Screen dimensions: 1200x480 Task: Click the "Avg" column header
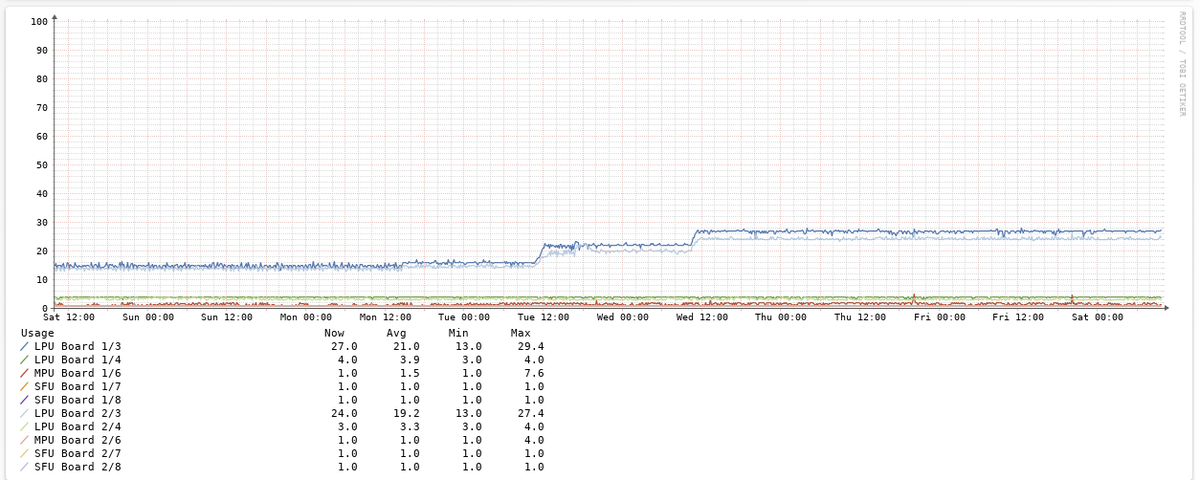(x=396, y=332)
